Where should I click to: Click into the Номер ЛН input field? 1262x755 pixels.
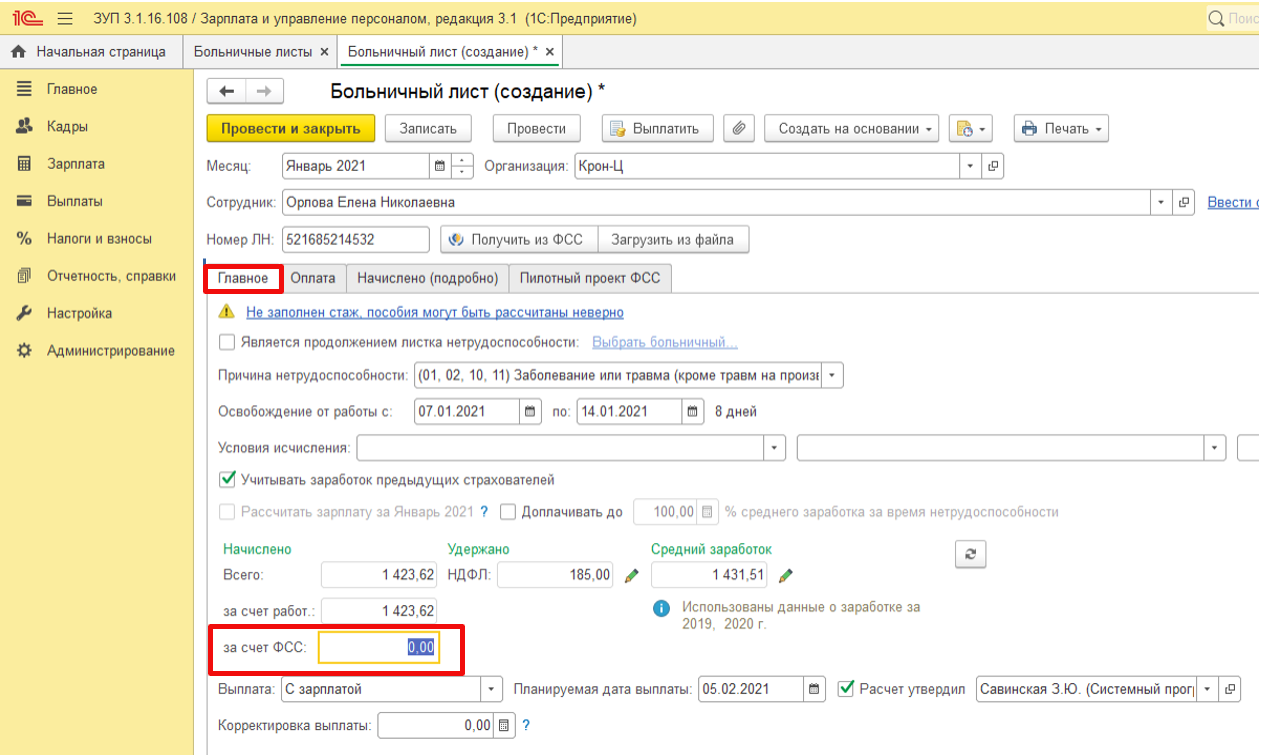point(355,240)
